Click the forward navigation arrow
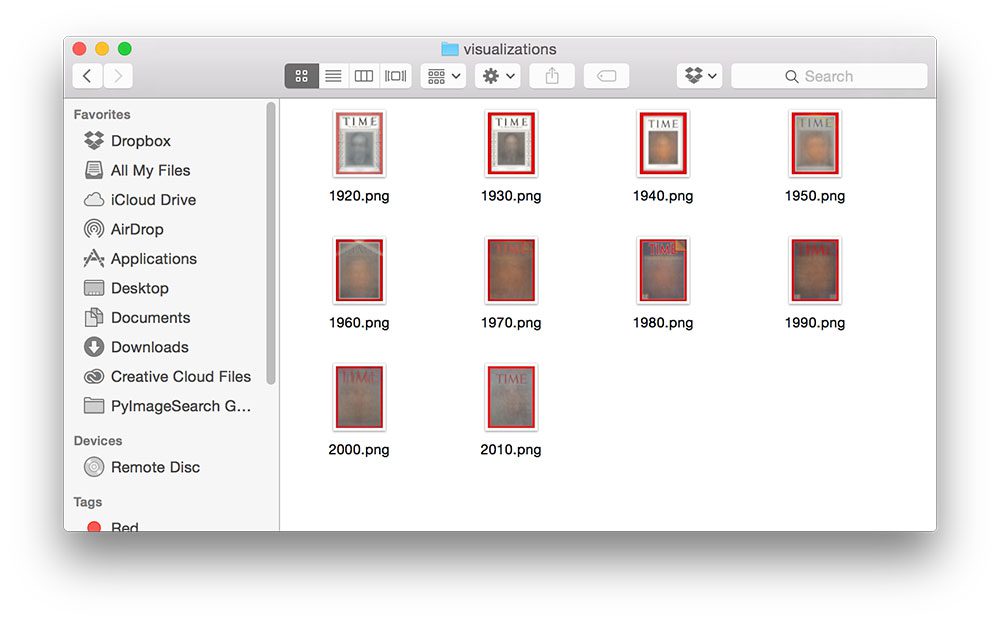Image resolution: width=1000 pixels, height=622 pixels. click(118, 76)
